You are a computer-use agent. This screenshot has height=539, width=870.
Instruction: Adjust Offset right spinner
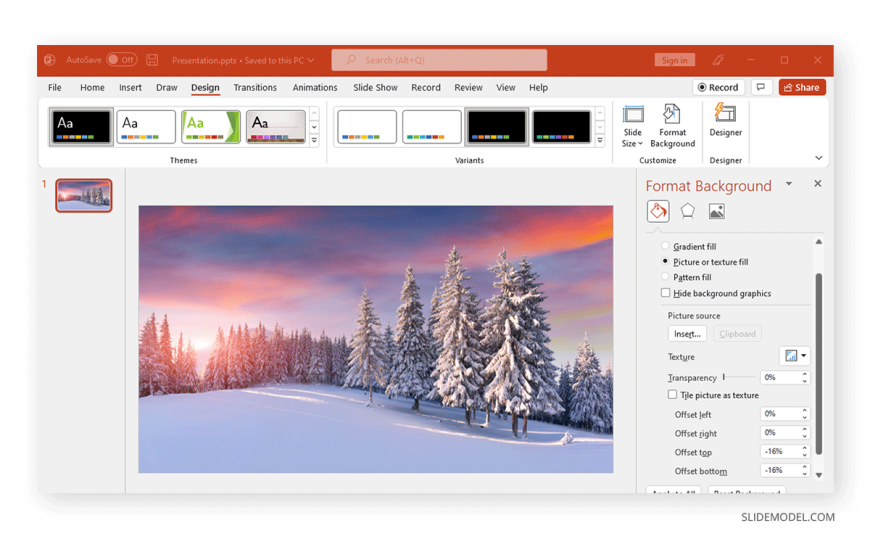(805, 433)
